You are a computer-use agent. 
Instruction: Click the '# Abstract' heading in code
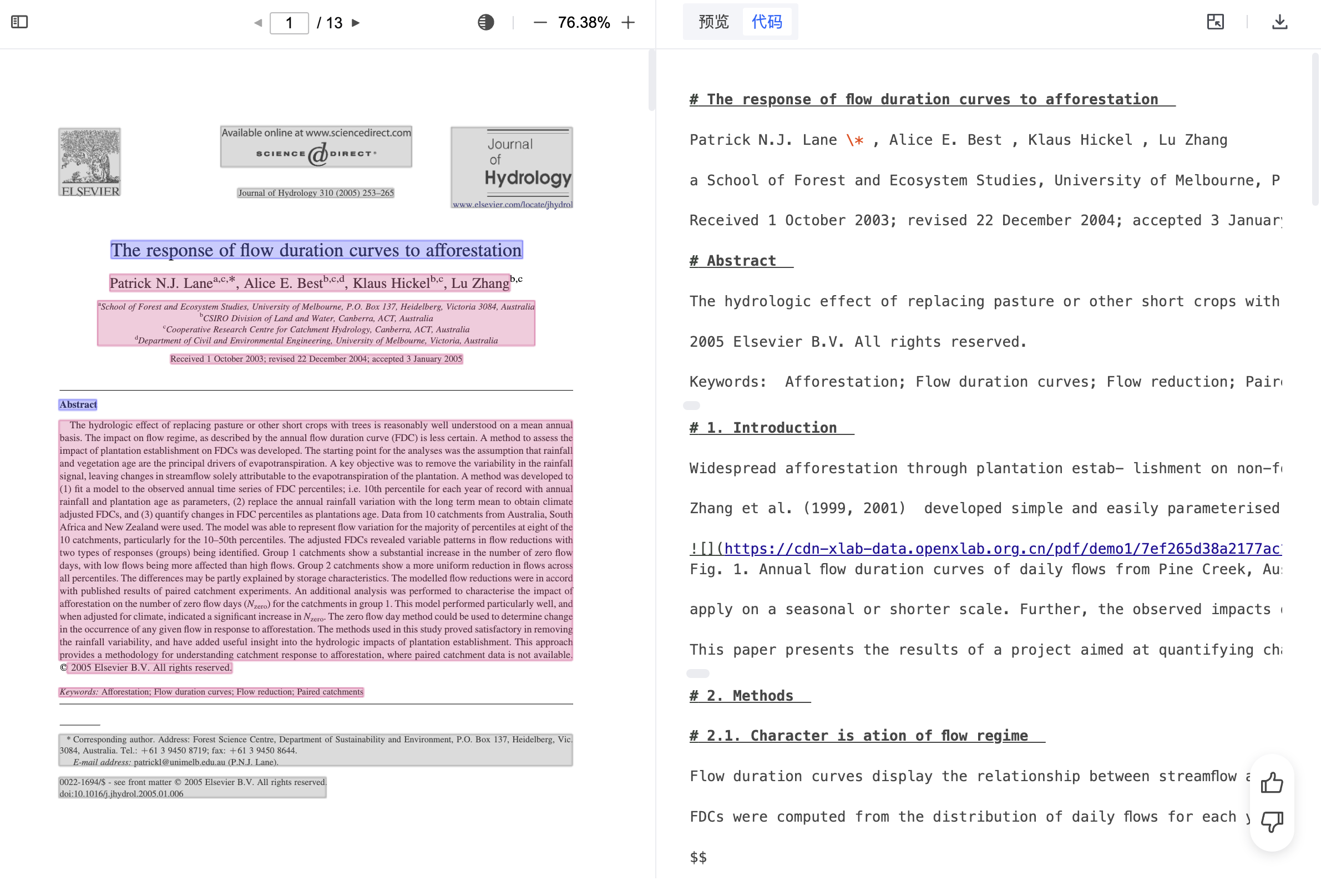[x=741, y=261]
